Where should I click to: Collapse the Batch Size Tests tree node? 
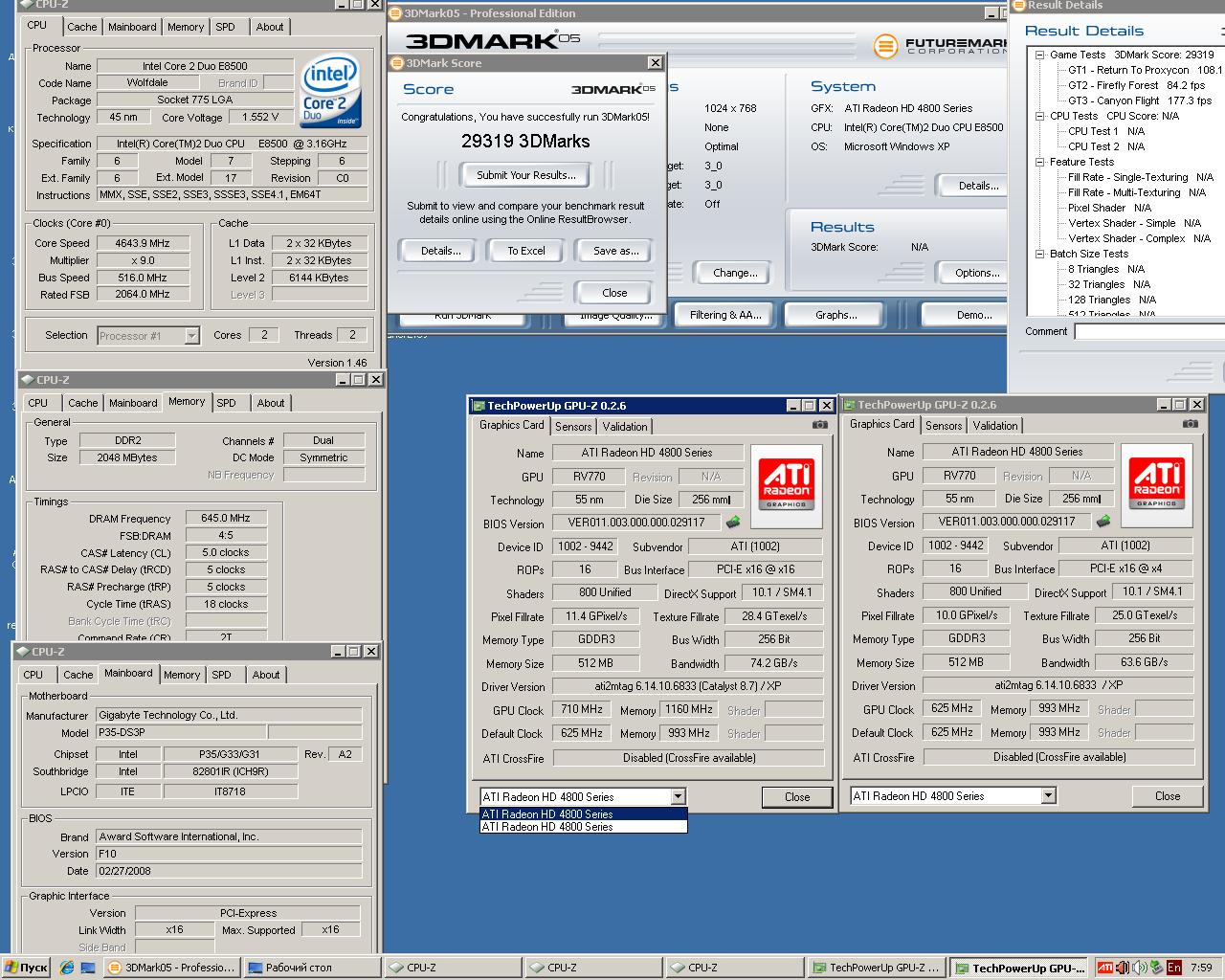[x=1039, y=254]
